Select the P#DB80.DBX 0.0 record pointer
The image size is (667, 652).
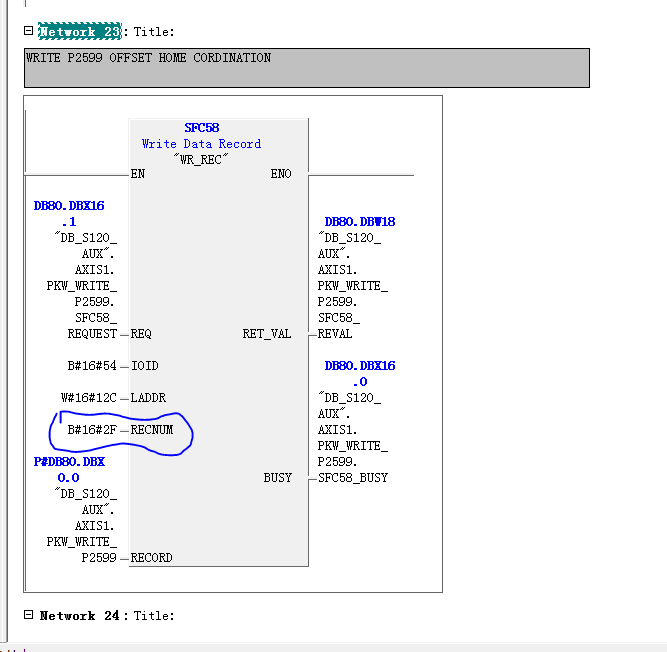(x=69, y=470)
